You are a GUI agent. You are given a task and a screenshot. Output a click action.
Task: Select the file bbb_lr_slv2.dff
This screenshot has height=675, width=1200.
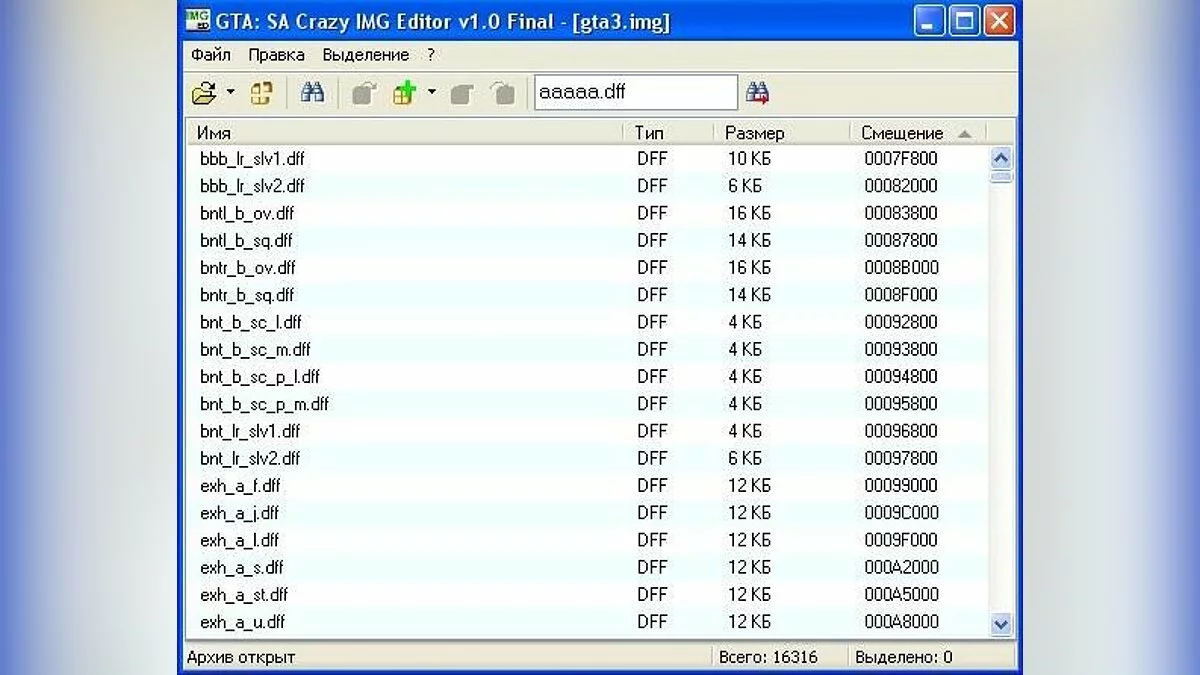tap(252, 186)
